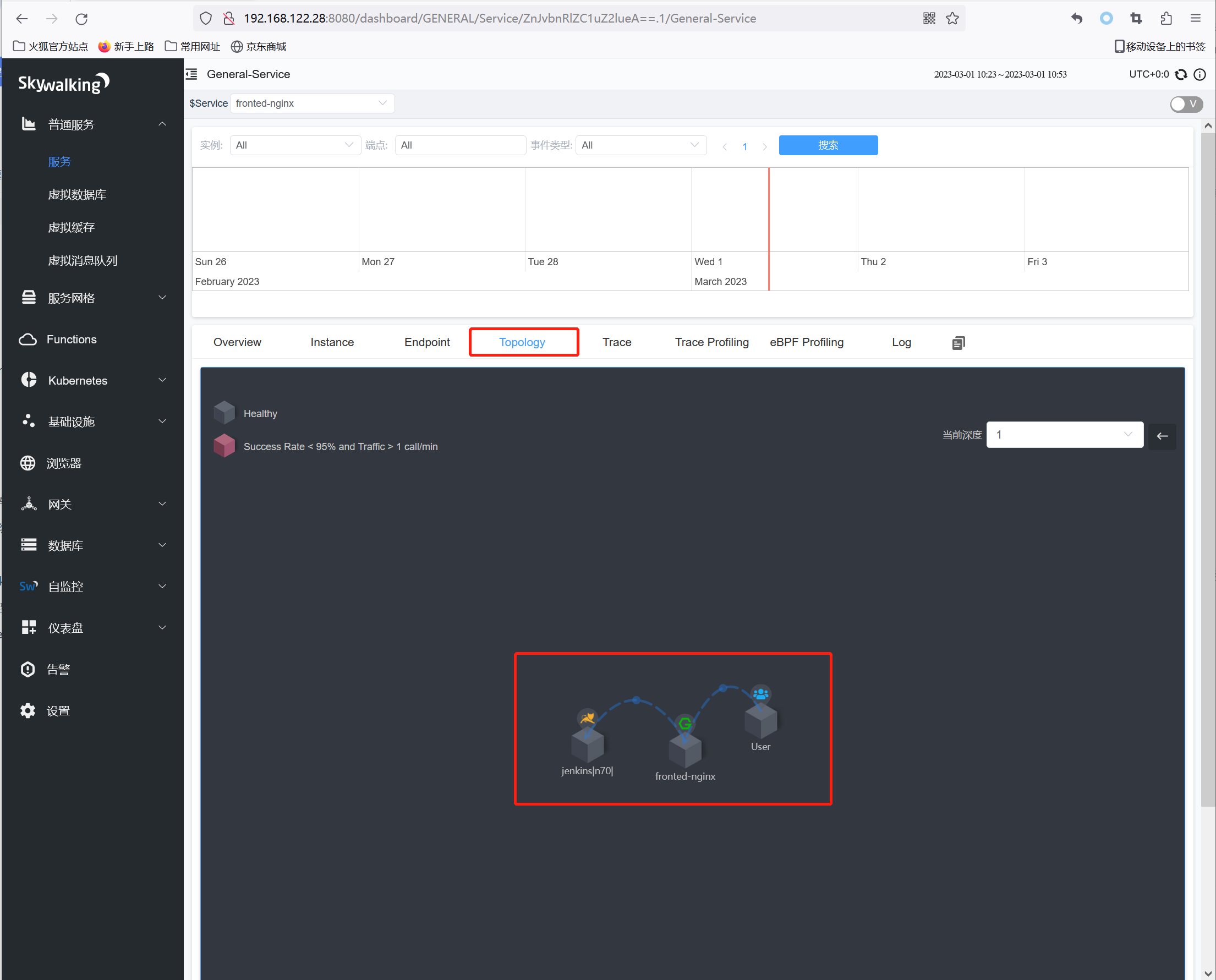Click the 搜索 search button
Image resolution: width=1216 pixels, height=980 pixels.
pyautogui.click(x=828, y=145)
